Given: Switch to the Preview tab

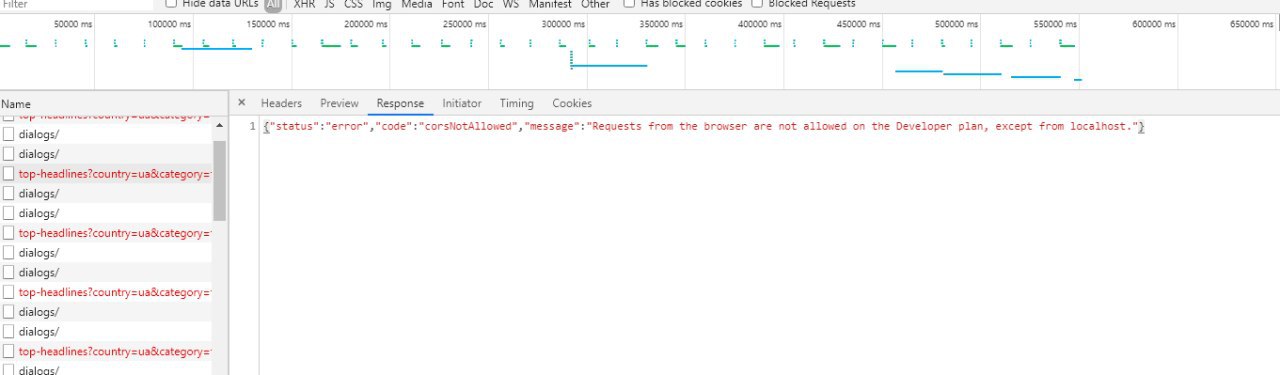Looking at the screenshot, I should click(339, 103).
